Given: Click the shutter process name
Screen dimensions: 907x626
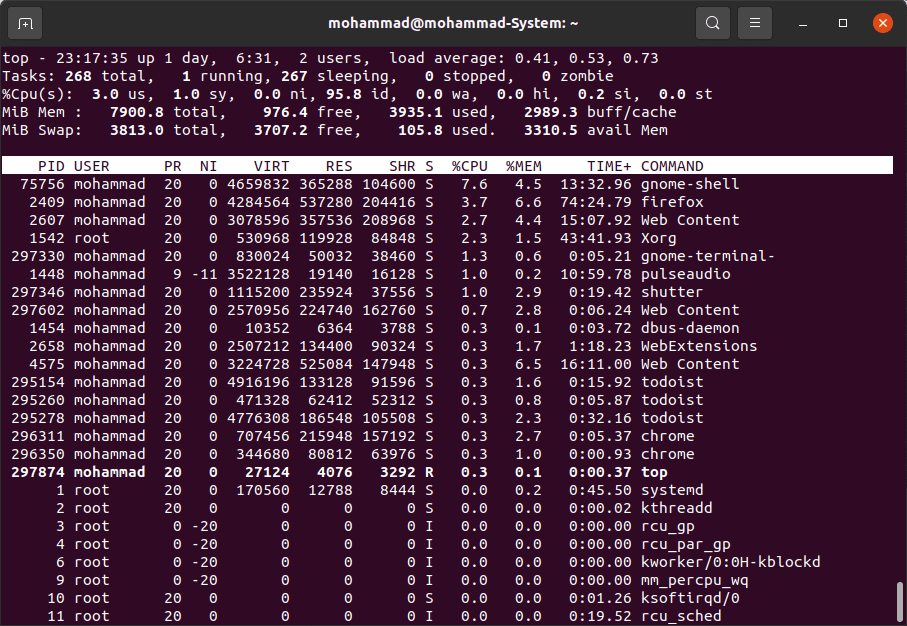Looking at the screenshot, I should point(672,292).
